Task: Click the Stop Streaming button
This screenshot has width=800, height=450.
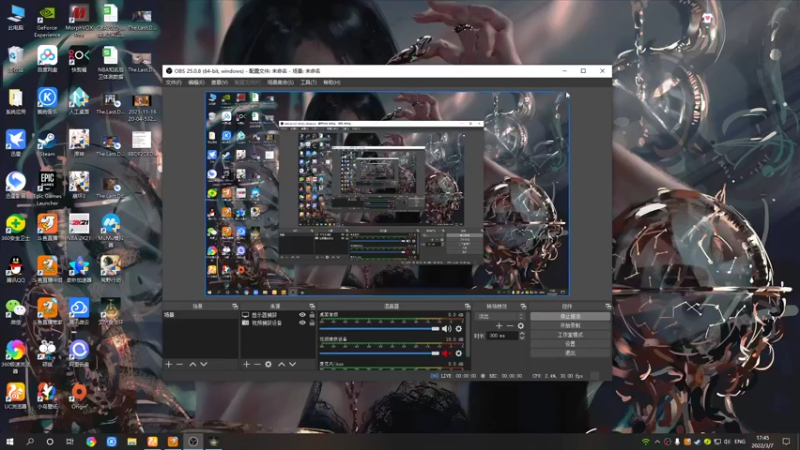Action: pos(570,316)
